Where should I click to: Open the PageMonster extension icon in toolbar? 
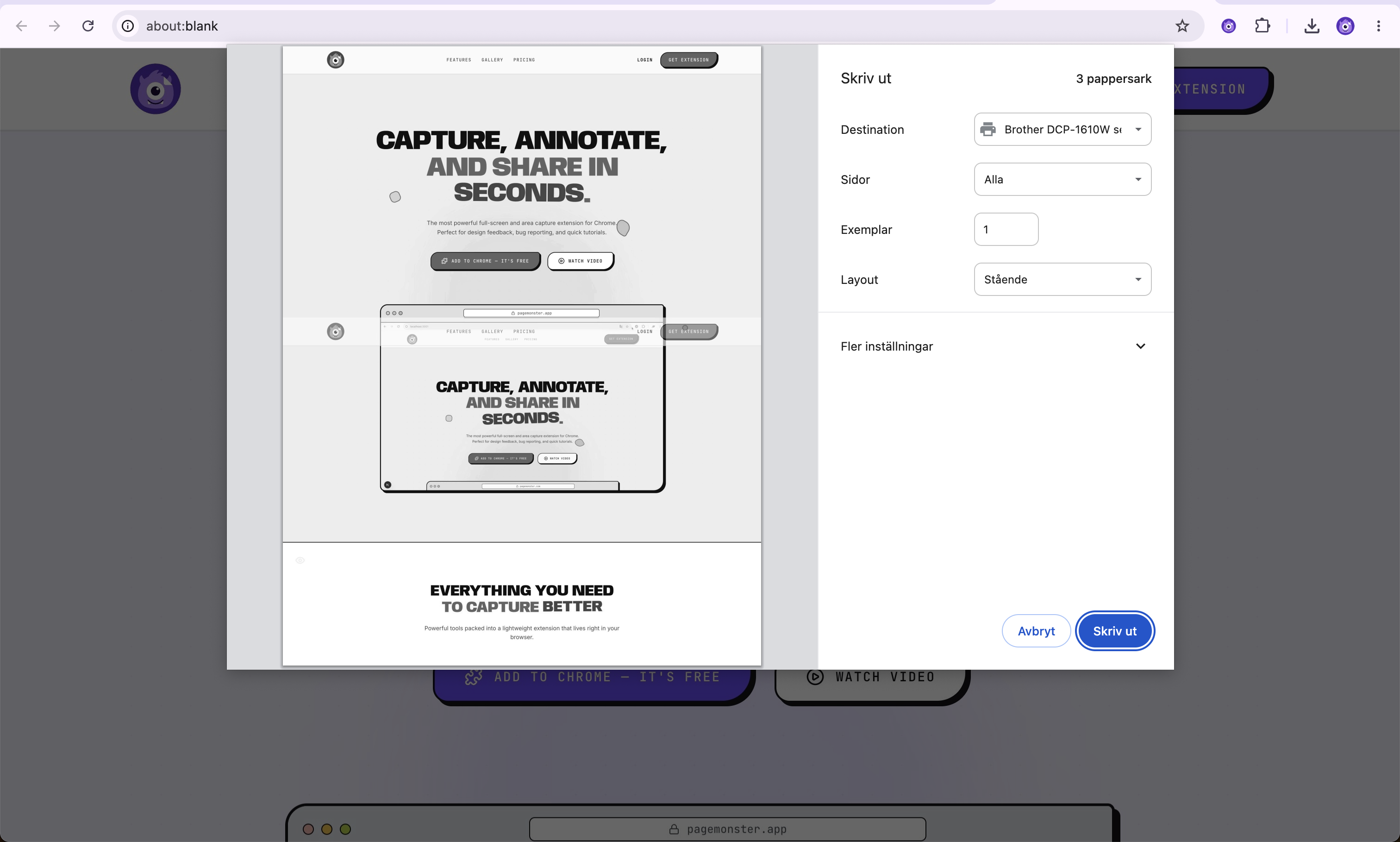(x=1229, y=26)
